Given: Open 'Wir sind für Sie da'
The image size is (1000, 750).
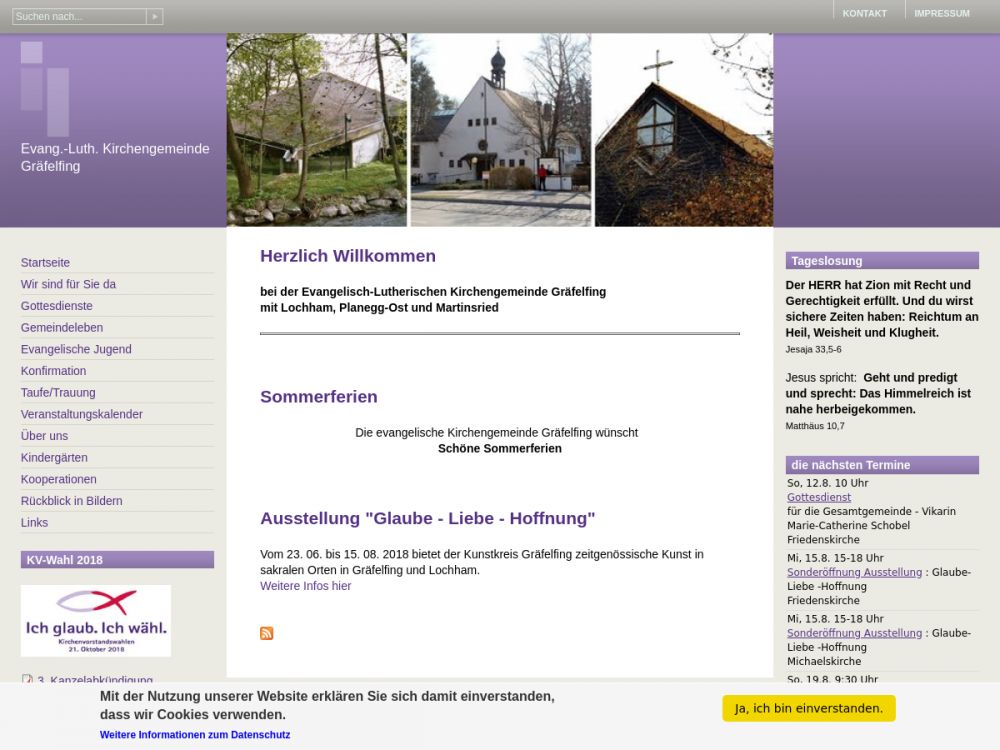Looking at the screenshot, I should (x=68, y=285).
